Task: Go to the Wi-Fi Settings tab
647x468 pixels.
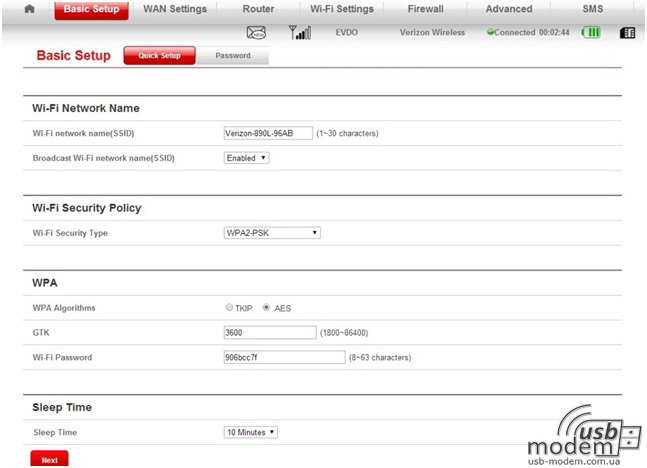Action: coord(341,9)
